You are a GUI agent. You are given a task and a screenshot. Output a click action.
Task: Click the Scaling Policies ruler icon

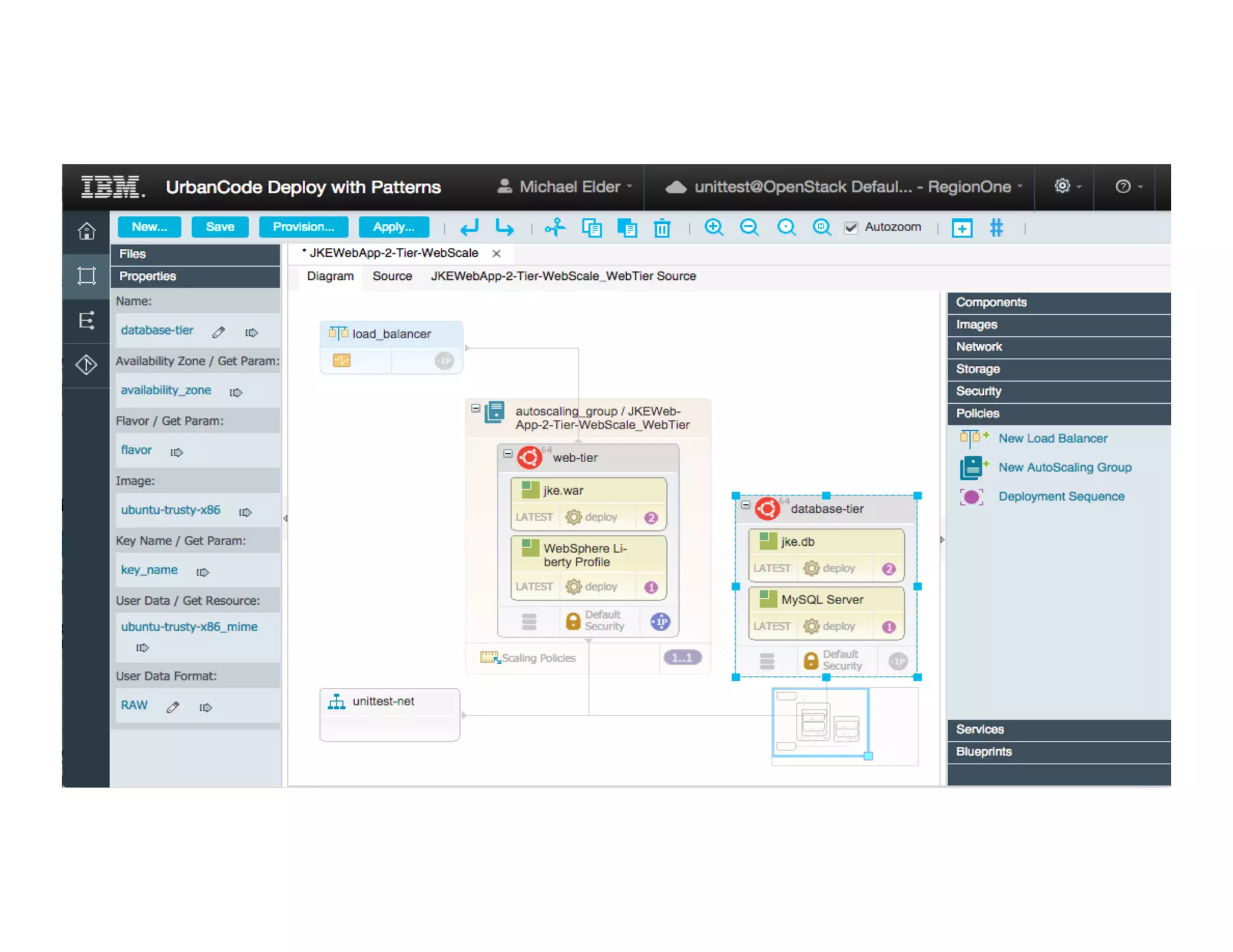490,657
